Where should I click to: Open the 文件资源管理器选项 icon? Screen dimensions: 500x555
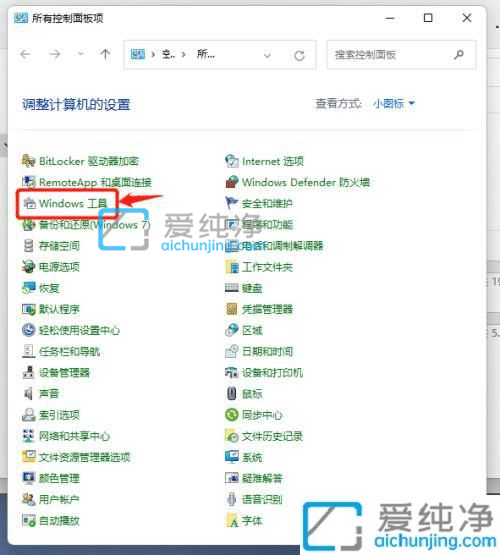(x=29, y=457)
